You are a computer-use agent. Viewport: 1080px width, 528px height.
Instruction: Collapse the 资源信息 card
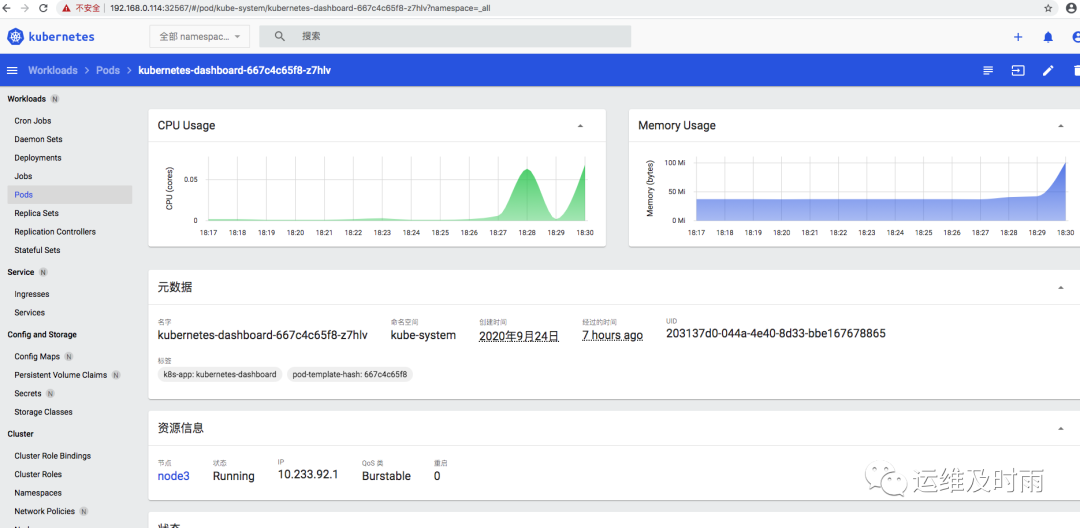tap(1061, 429)
